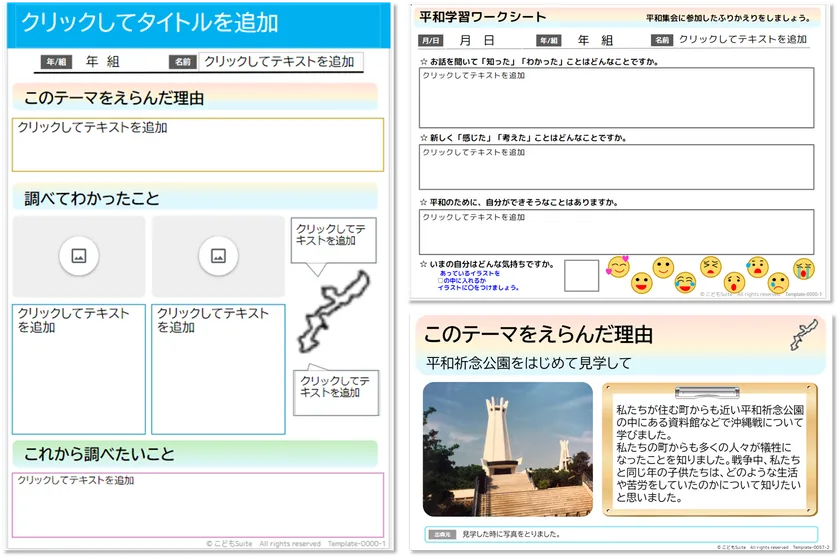The height and width of the screenshot is (558, 840).
Task: Select the loudly crying emoji at far right
Action: point(803,269)
